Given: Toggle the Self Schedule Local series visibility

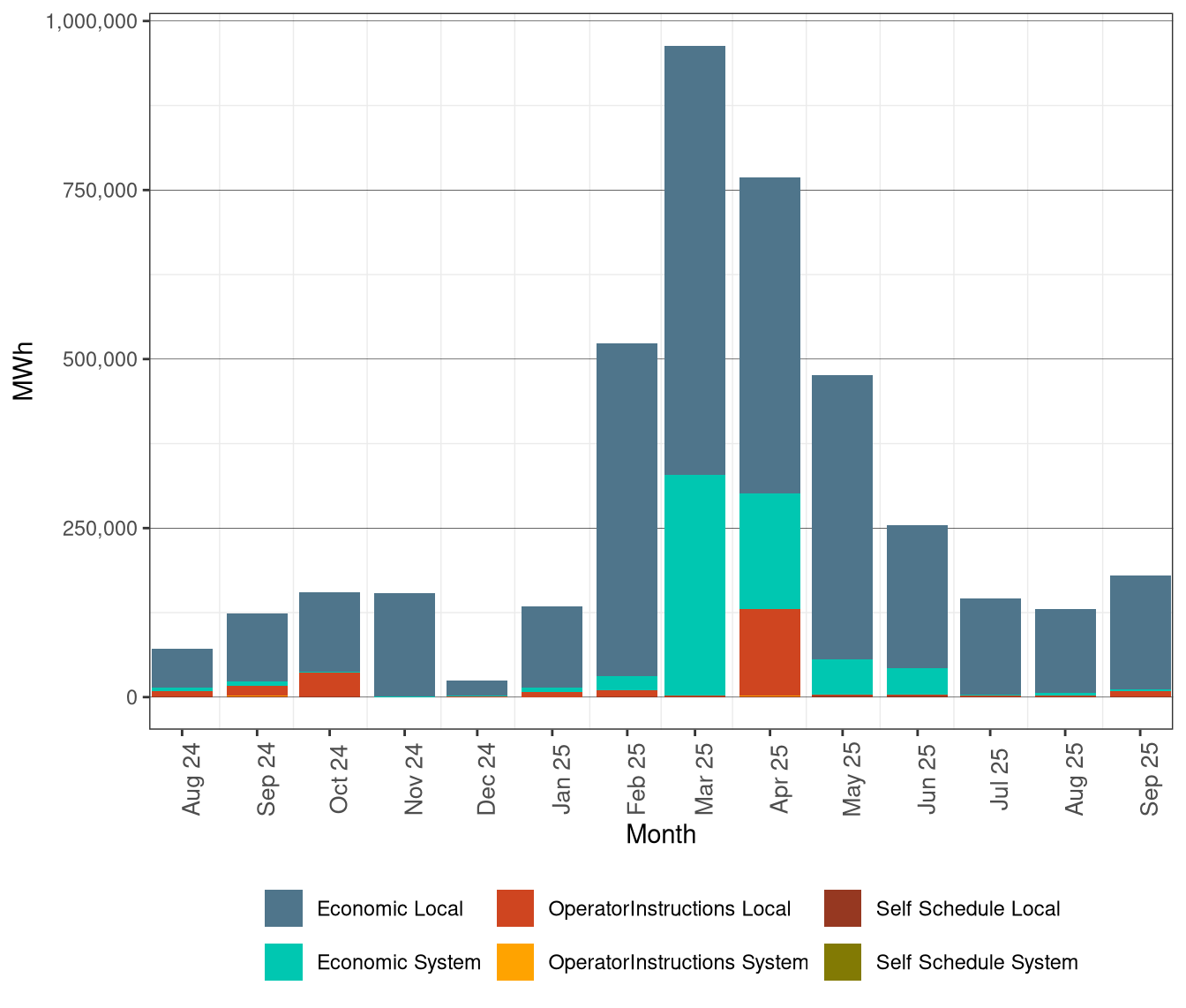Looking at the screenshot, I should pyautogui.click(x=968, y=908).
